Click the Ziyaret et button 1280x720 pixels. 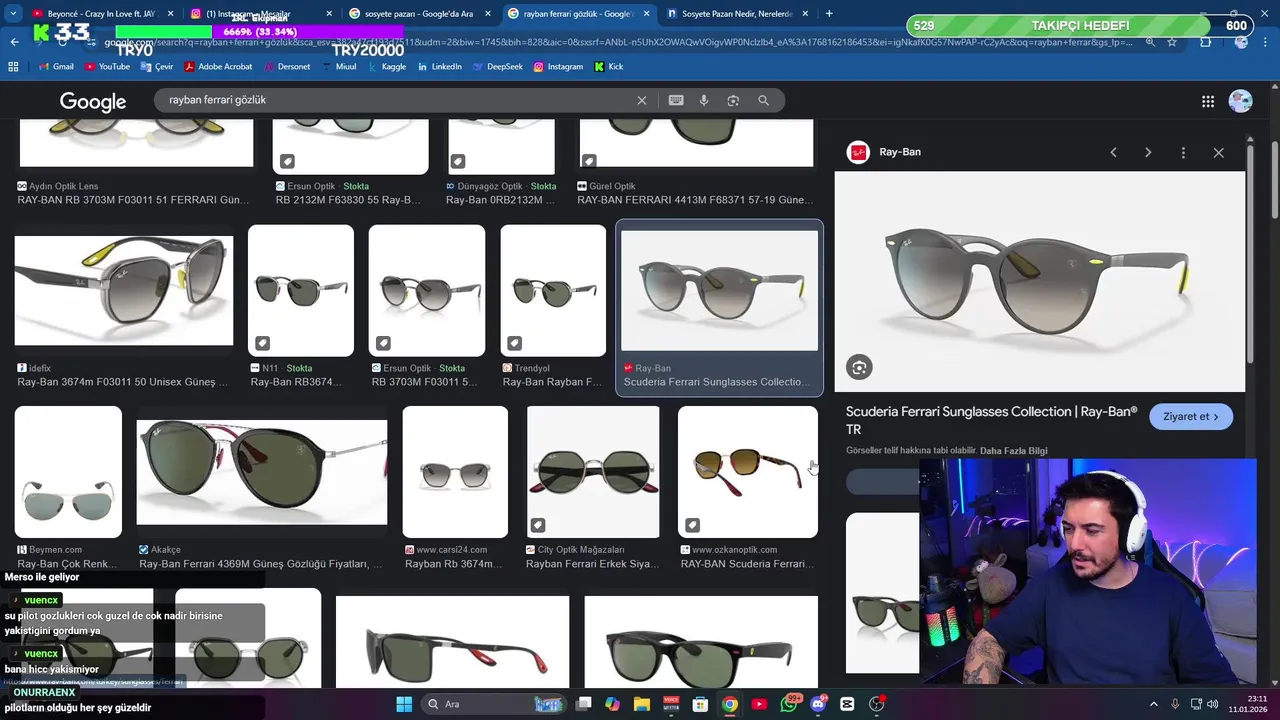(x=1190, y=416)
